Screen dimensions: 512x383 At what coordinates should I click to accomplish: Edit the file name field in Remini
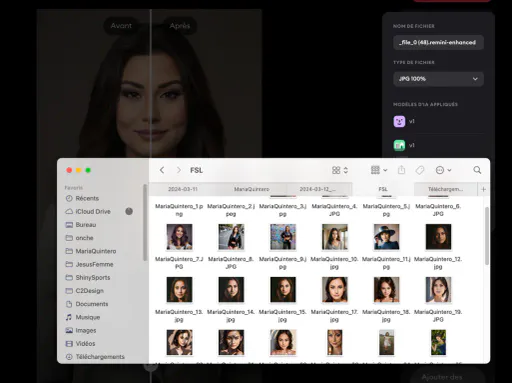click(x=438, y=42)
